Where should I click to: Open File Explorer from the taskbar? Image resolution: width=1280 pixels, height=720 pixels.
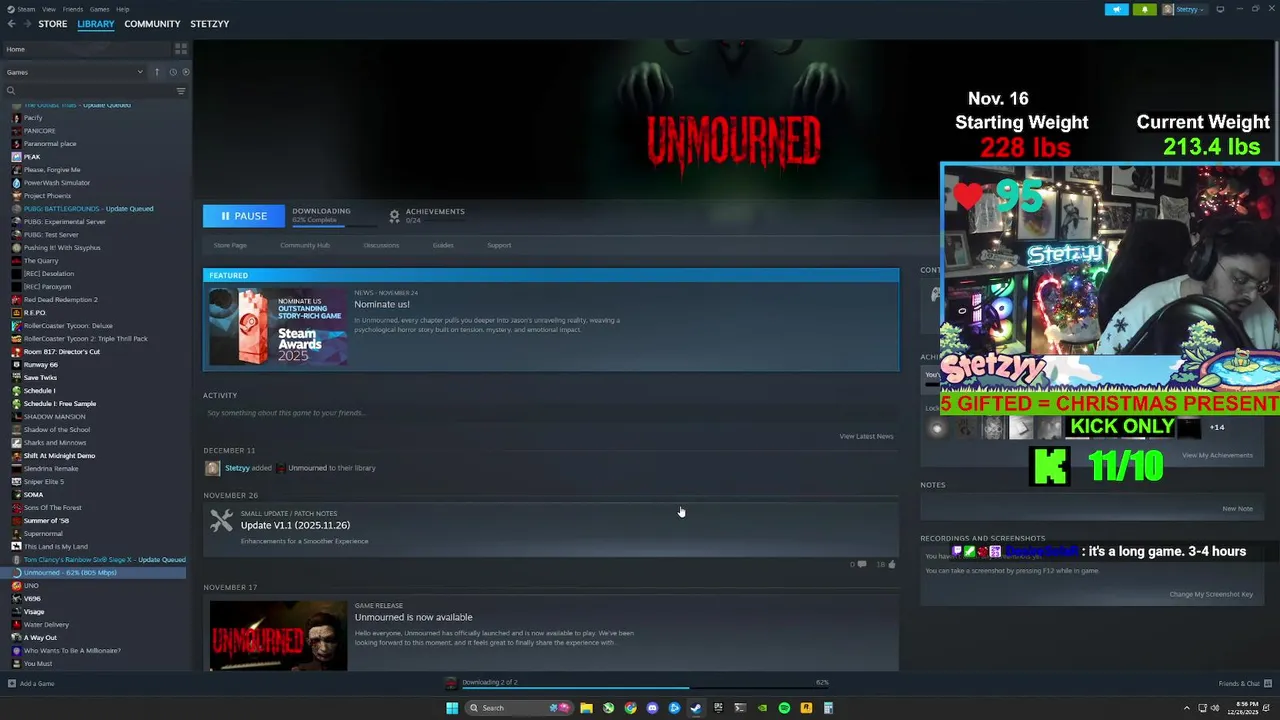(586, 708)
